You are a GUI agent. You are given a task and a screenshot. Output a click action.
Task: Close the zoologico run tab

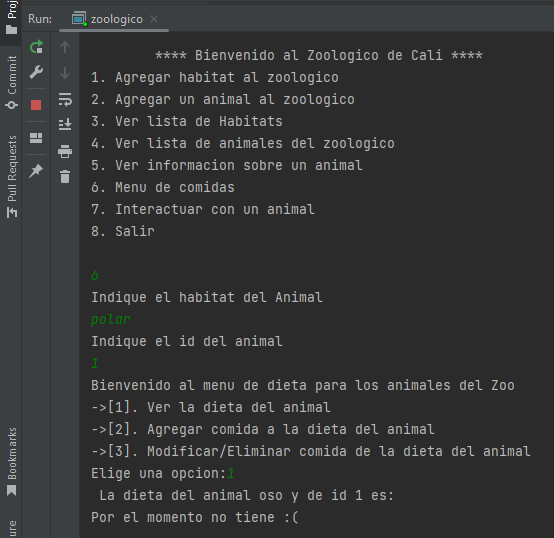[x=154, y=19]
